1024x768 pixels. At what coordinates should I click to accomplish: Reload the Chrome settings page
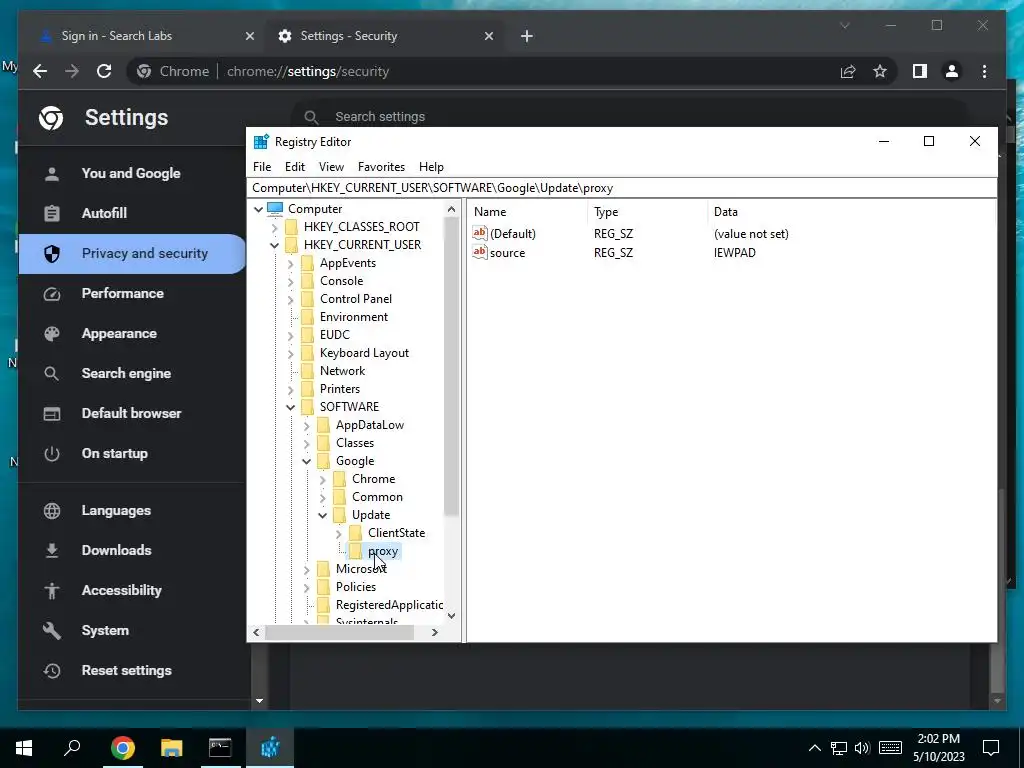pos(104,71)
